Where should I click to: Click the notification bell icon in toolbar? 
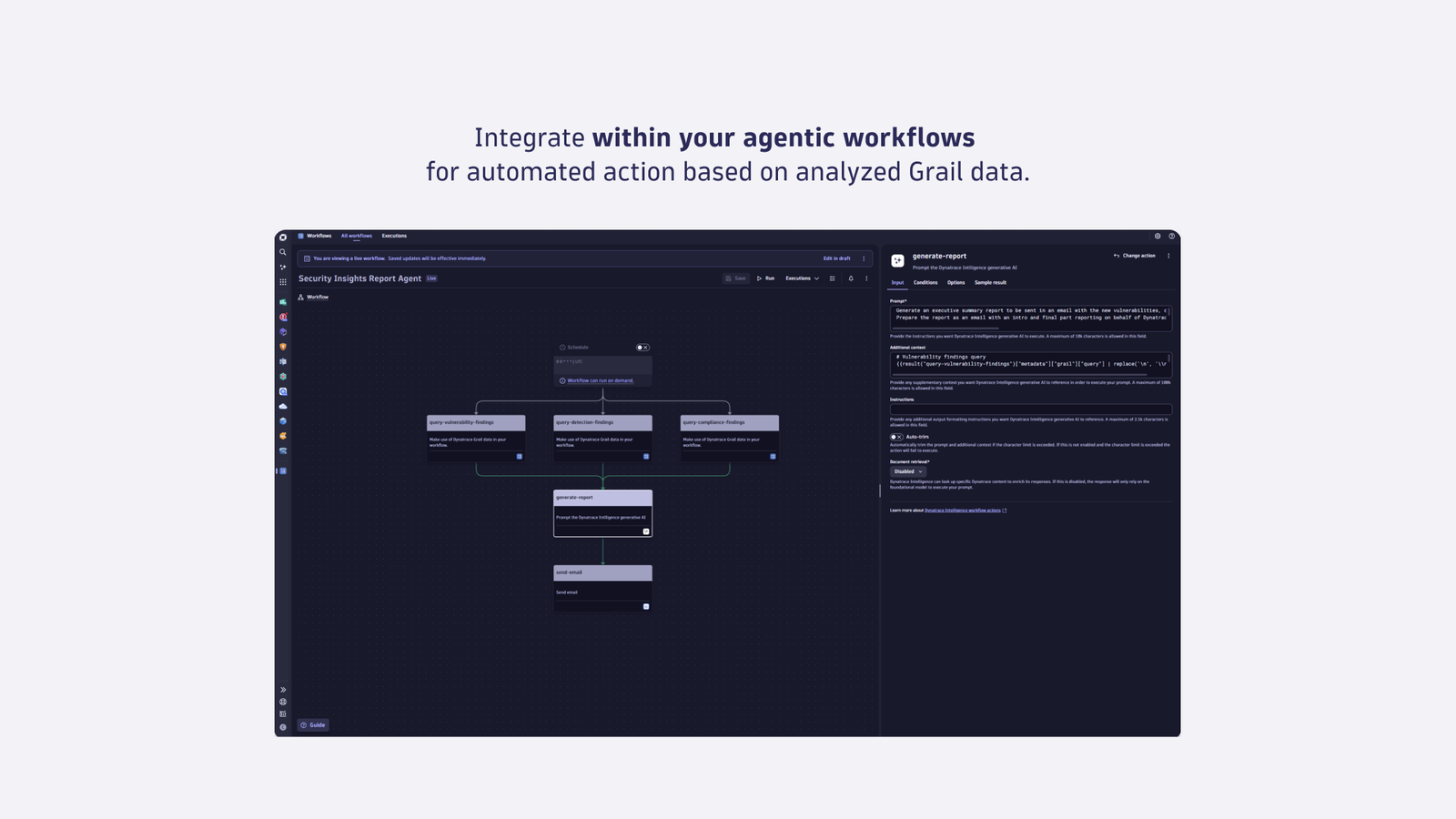tap(851, 278)
